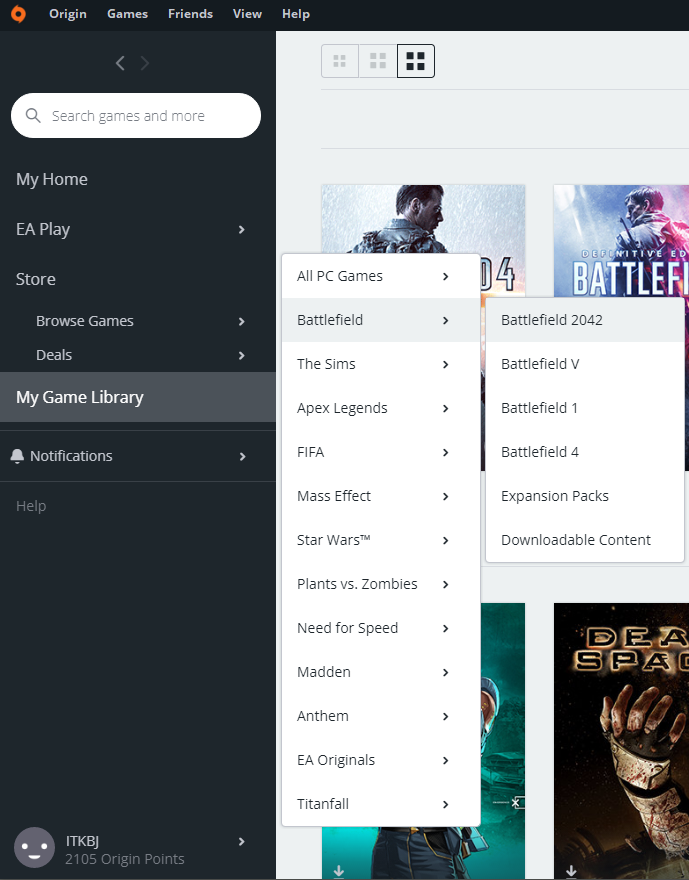Switch to medium tile view
The width and height of the screenshot is (689, 880).
click(378, 61)
